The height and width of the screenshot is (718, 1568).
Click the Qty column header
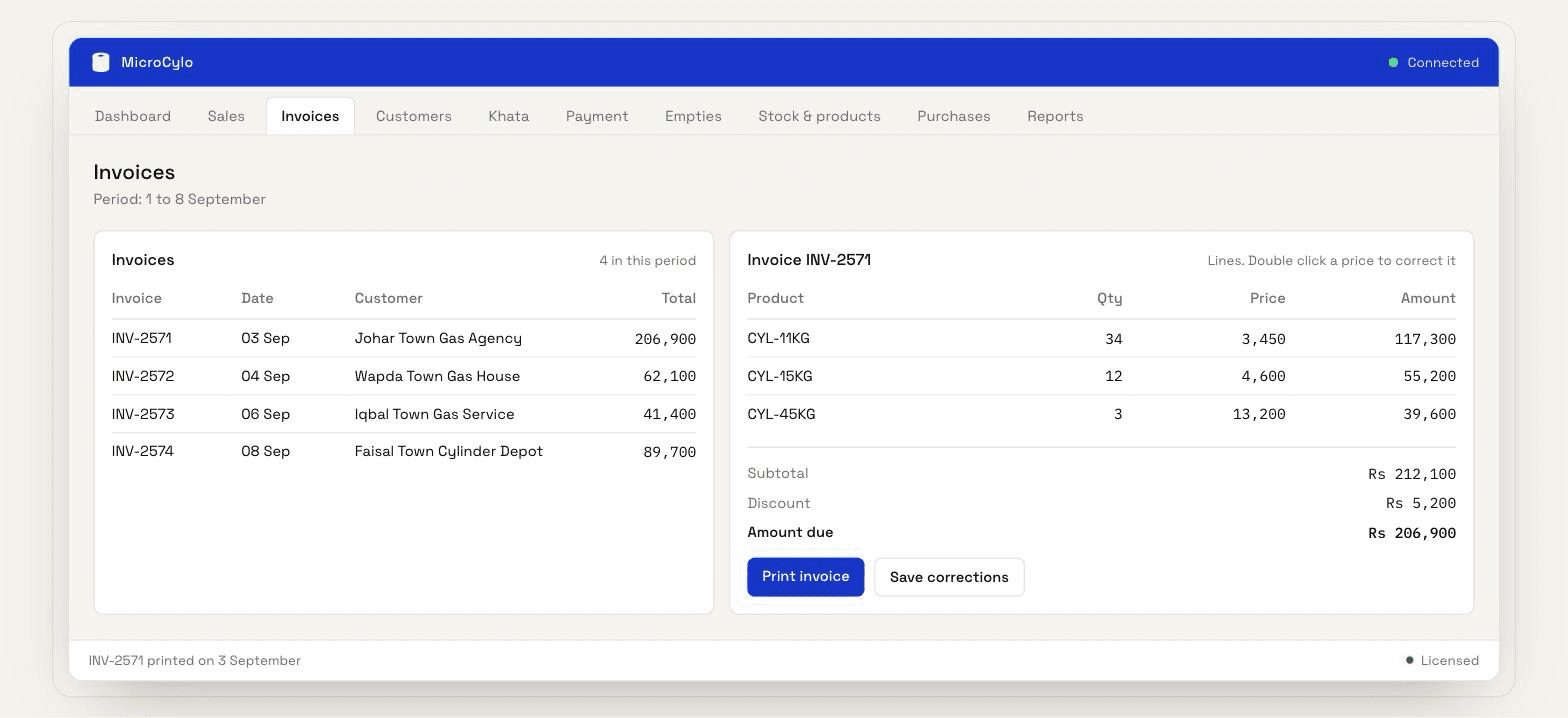coord(1109,298)
